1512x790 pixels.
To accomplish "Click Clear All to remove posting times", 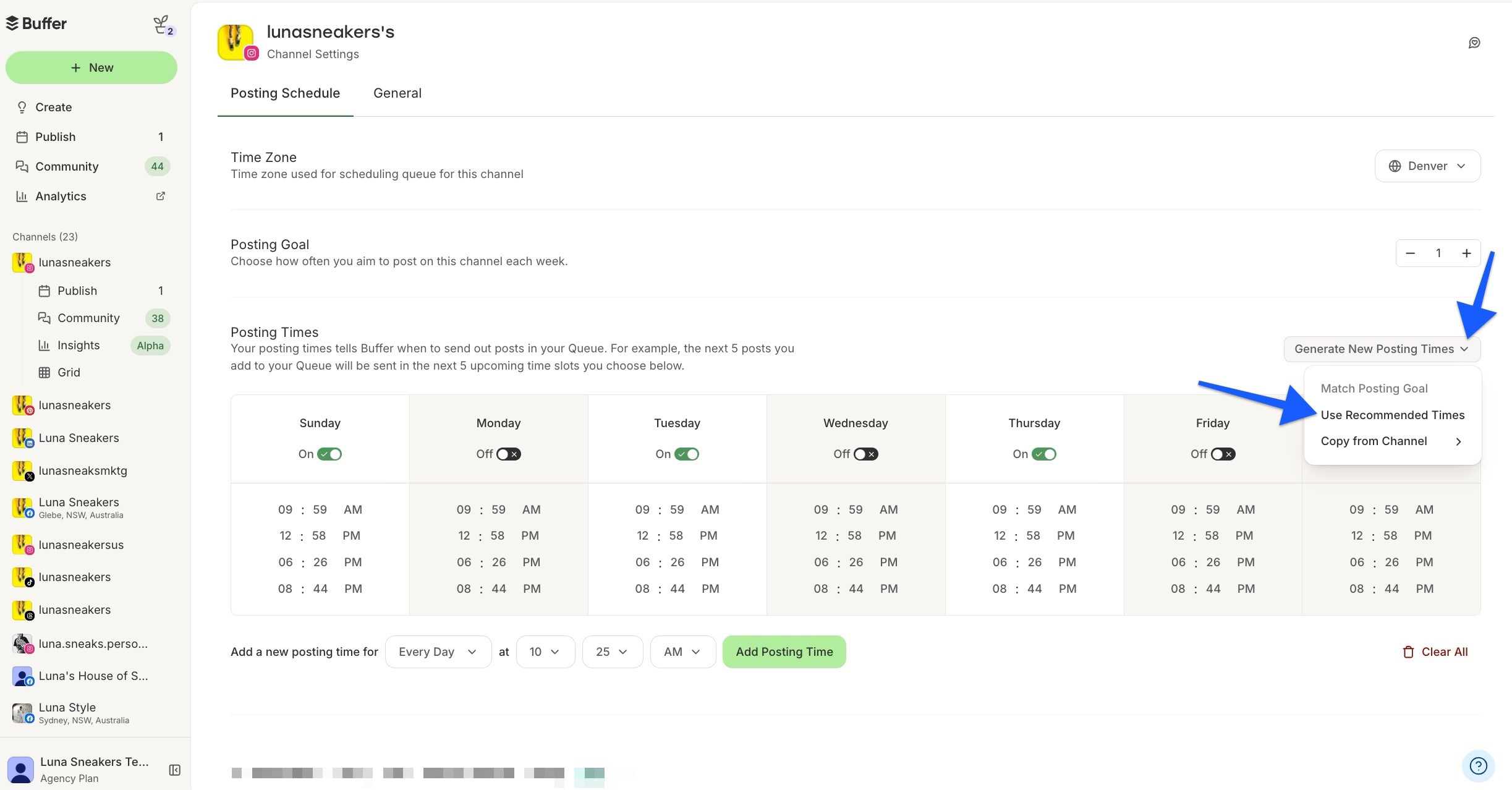I will pyautogui.click(x=1435, y=652).
